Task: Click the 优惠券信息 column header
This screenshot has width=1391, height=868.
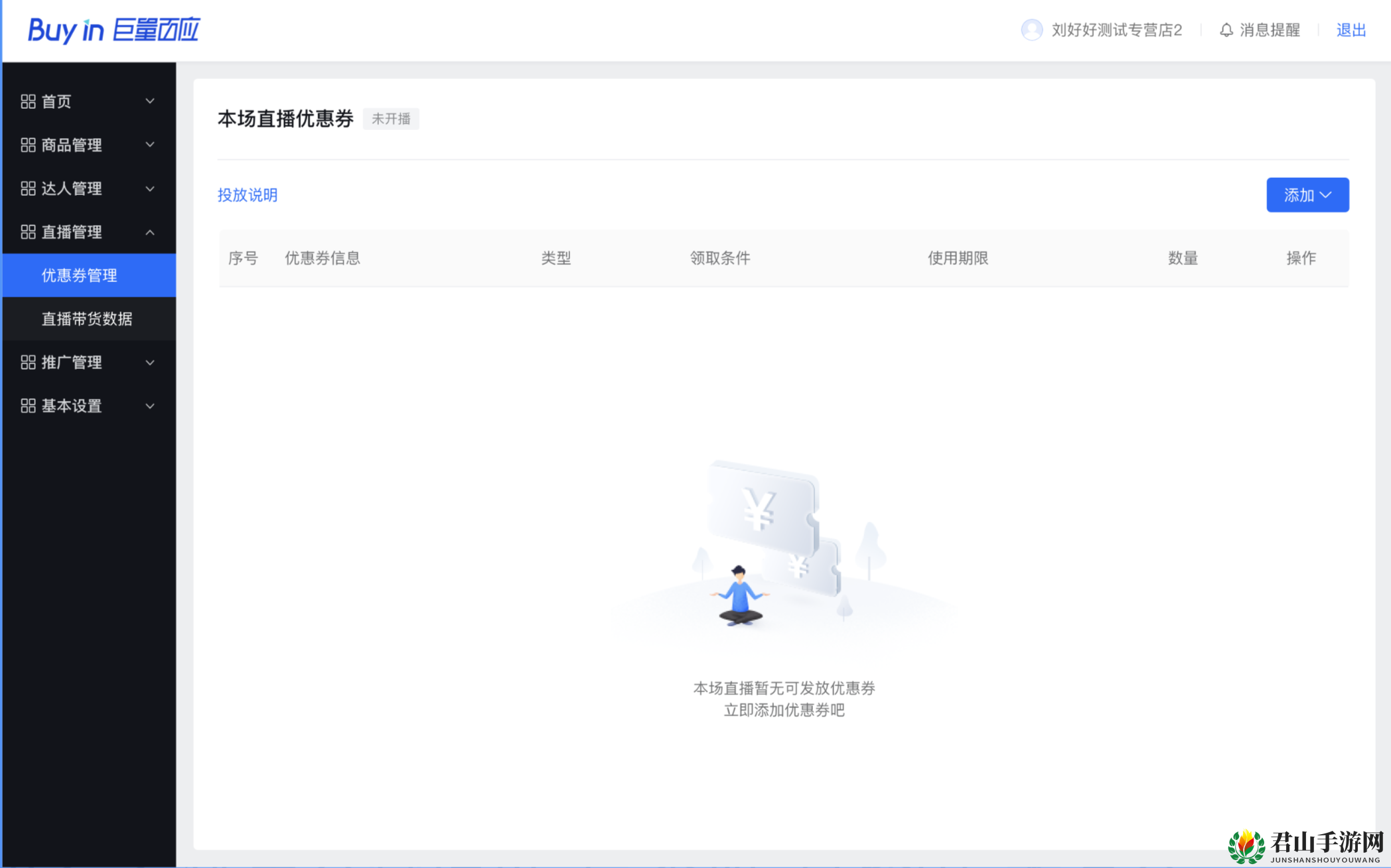Action: click(x=323, y=258)
